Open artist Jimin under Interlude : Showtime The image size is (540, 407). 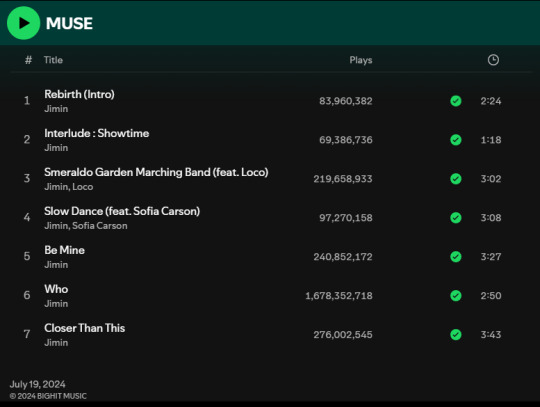pyautogui.click(x=56, y=148)
